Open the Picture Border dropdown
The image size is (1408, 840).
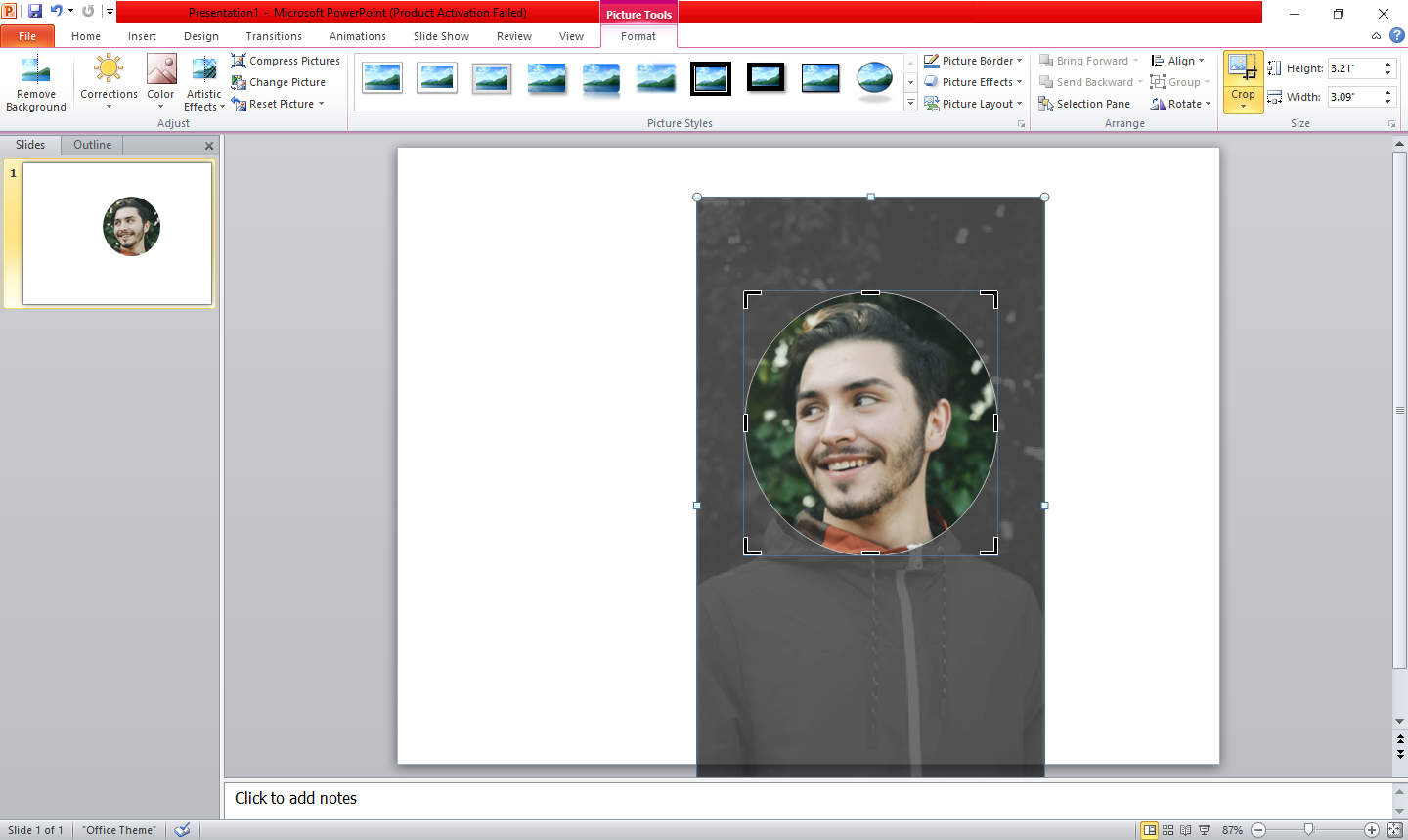1020,61
